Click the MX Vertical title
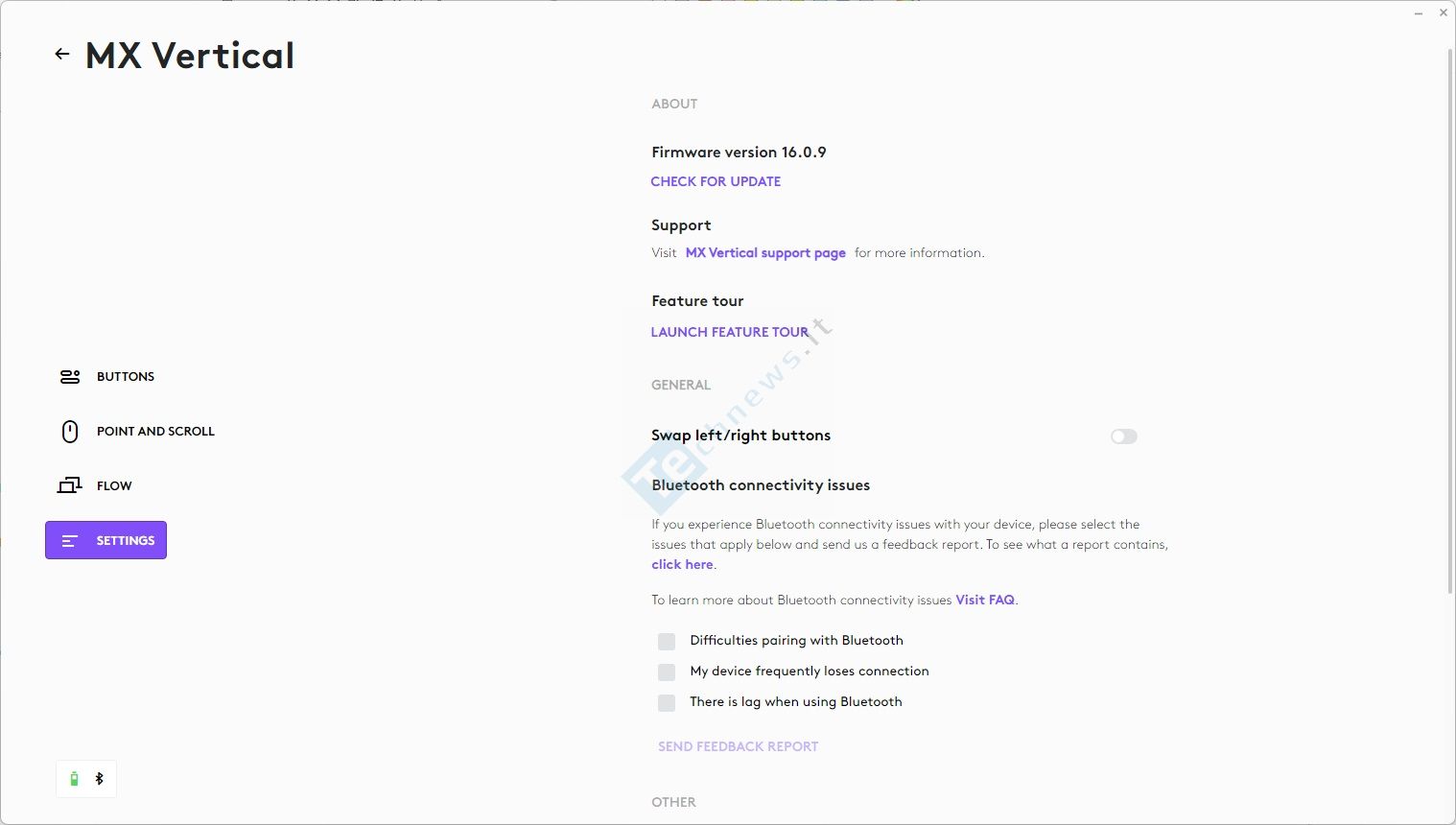1456x825 pixels. (190, 56)
